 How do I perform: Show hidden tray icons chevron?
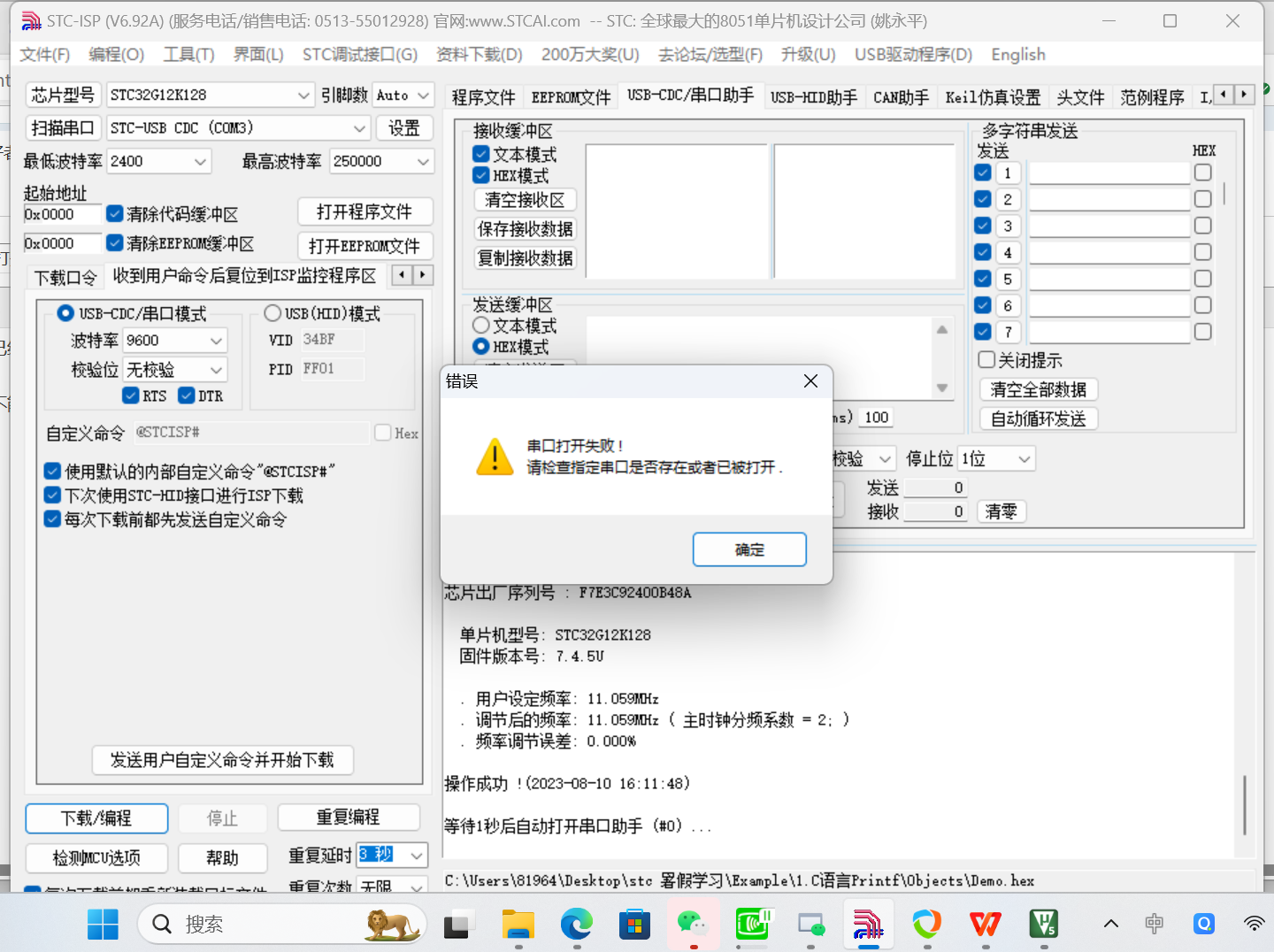tap(1111, 925)
